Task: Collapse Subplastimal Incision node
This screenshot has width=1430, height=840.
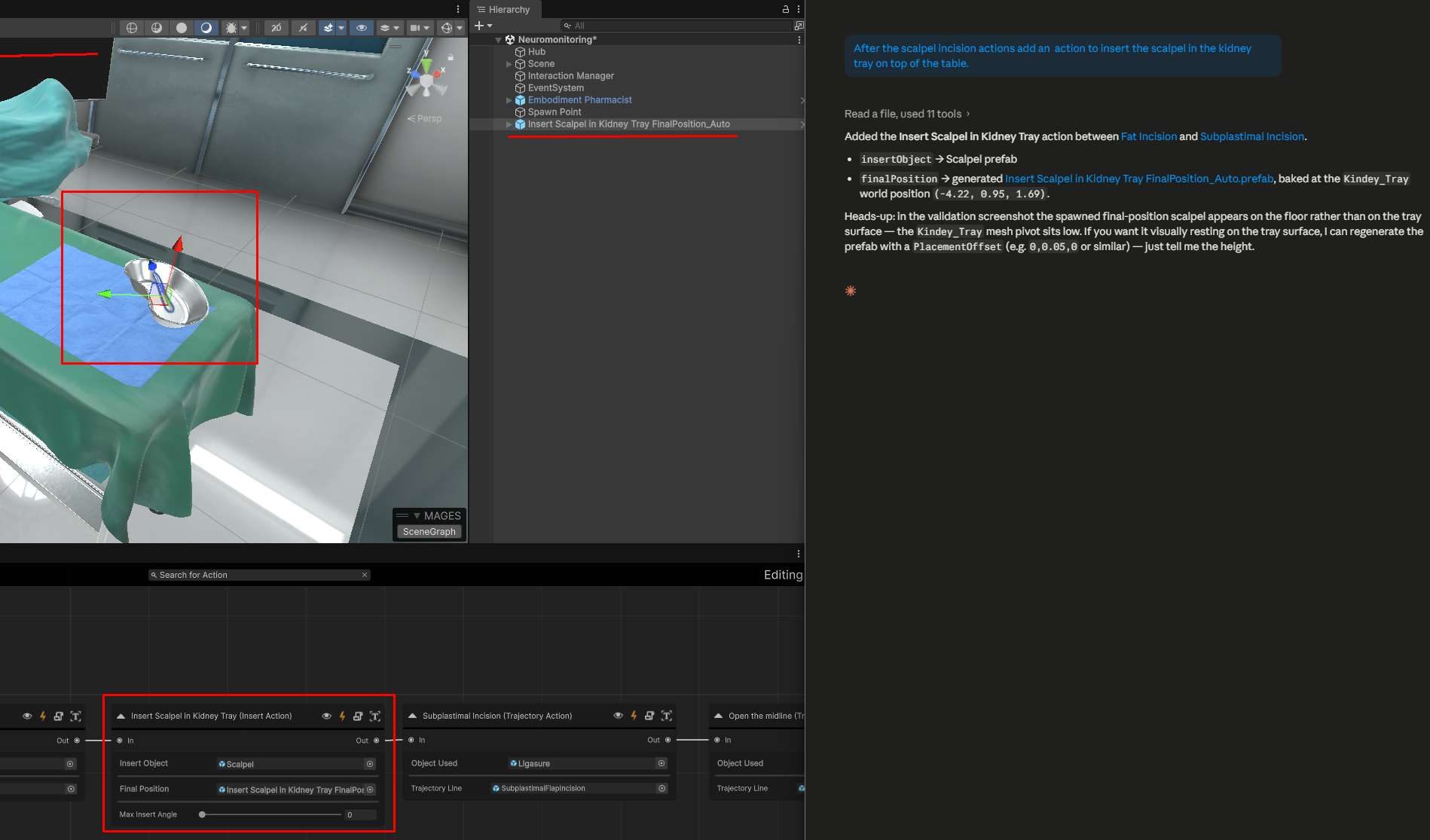Action: tap(412, 716)
